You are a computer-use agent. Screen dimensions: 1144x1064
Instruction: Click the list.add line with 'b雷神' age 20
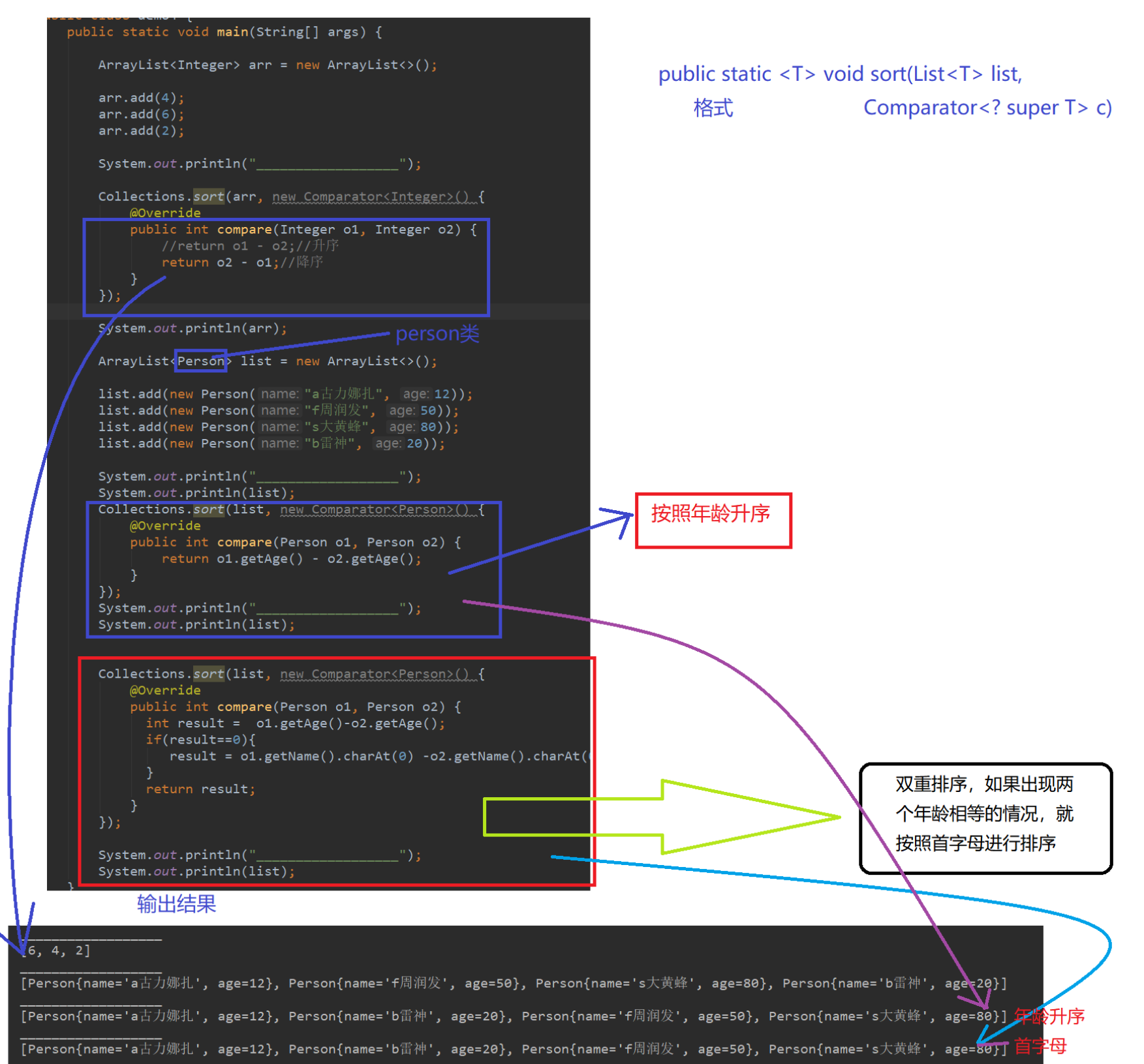pyautogui.click(x=271, y=444)
